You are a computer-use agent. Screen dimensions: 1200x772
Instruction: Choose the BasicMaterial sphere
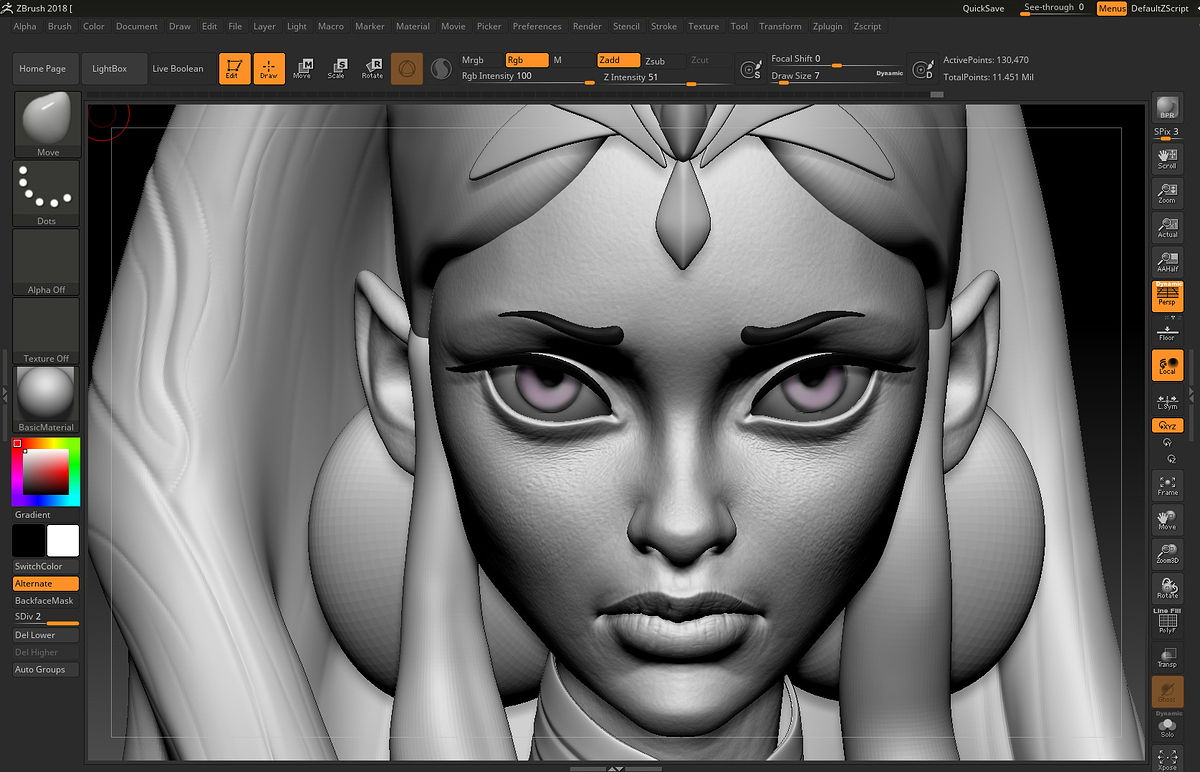tap(46, 400)
